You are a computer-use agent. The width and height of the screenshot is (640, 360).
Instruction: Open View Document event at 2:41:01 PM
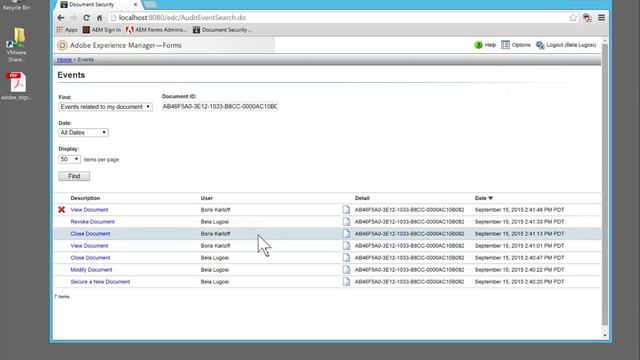point(89,246)
